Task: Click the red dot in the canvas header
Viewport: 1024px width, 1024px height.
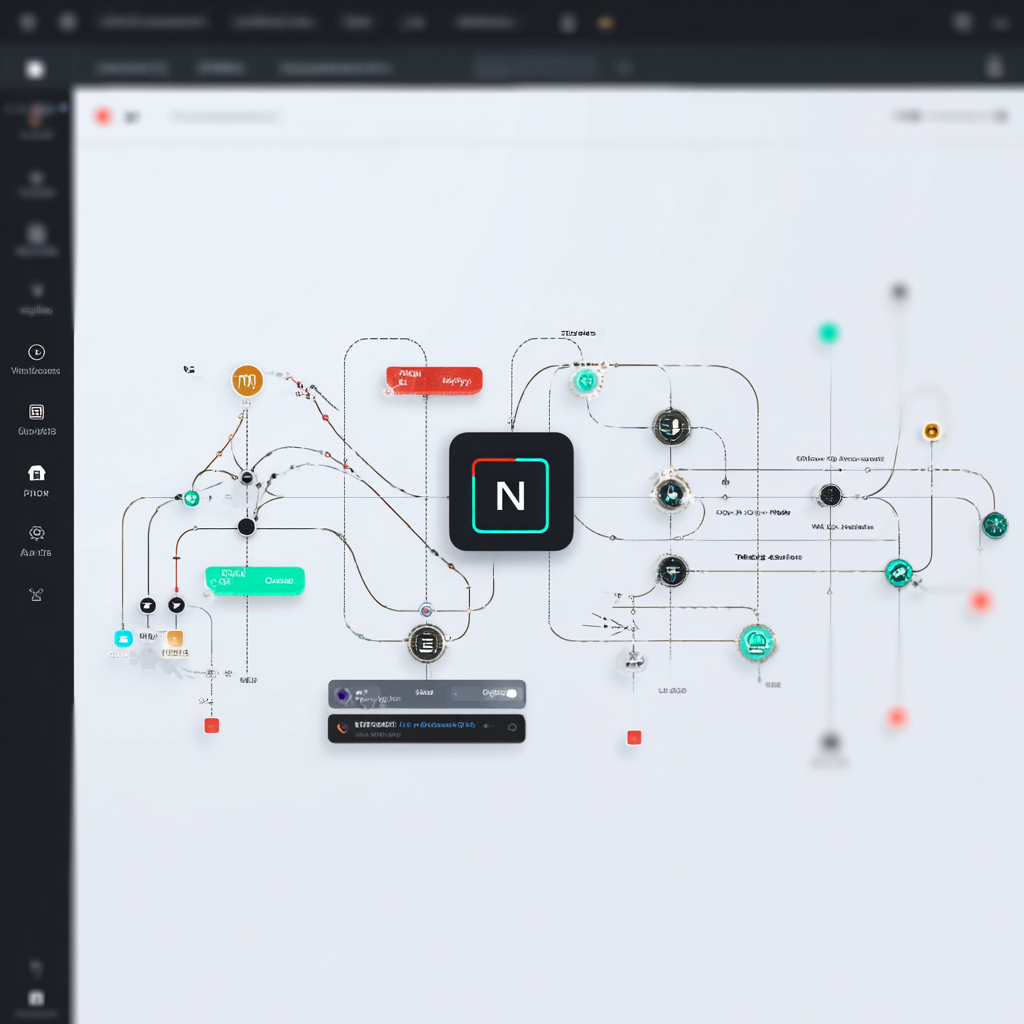Action: coord(103,116)
